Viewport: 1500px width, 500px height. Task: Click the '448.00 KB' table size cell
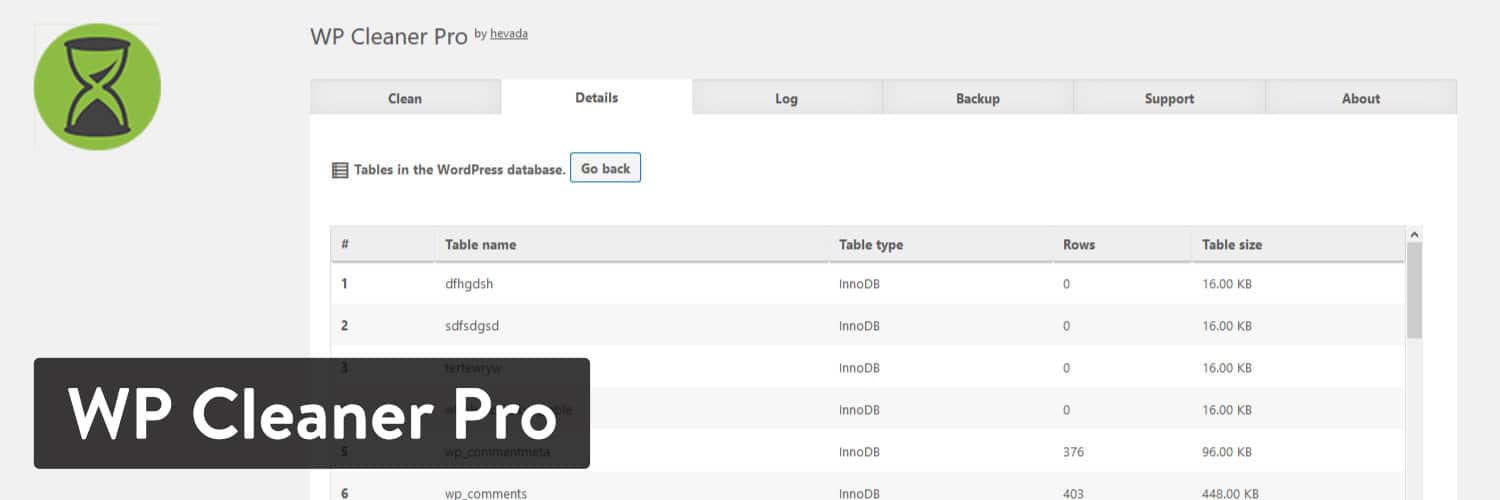point(1230,494)
